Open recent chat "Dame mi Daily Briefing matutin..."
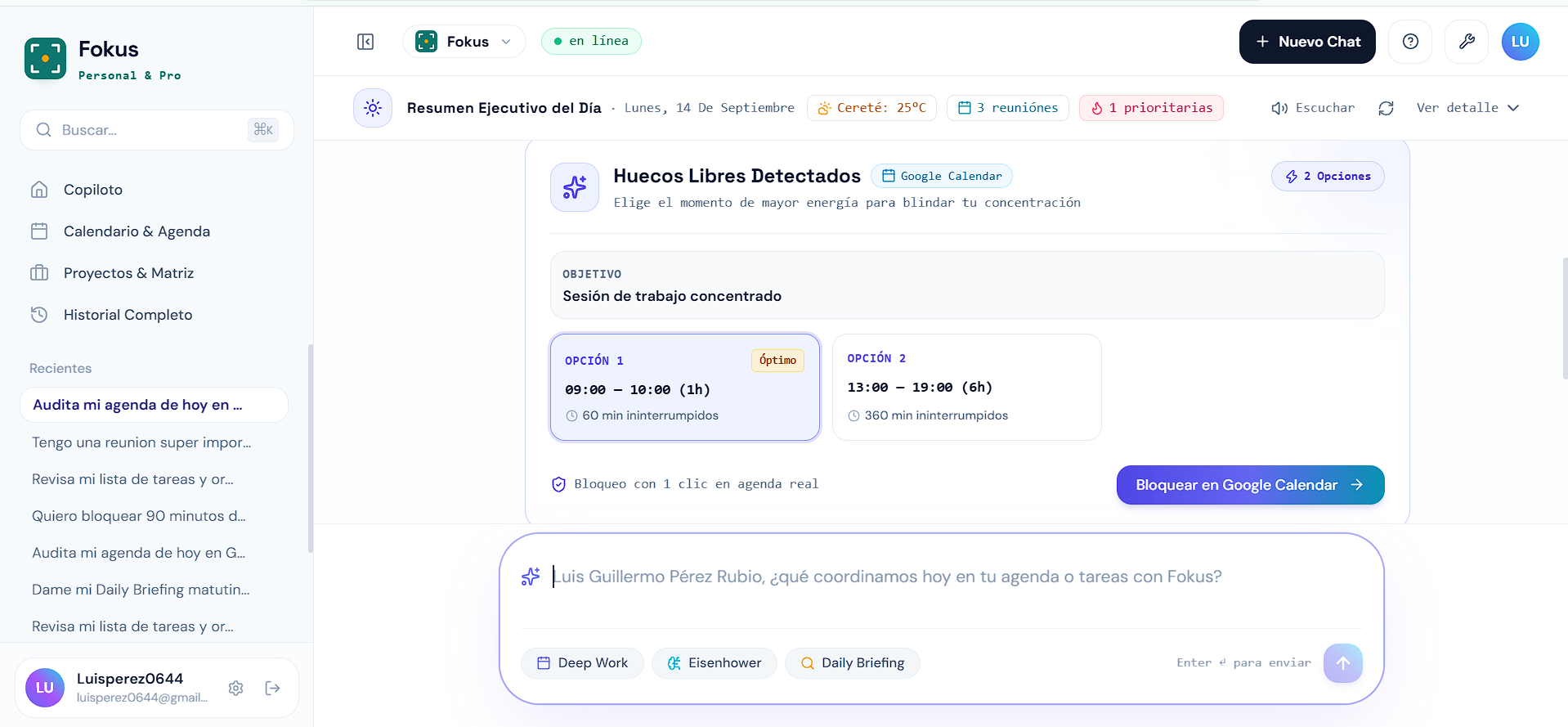 tap(154, 590)
